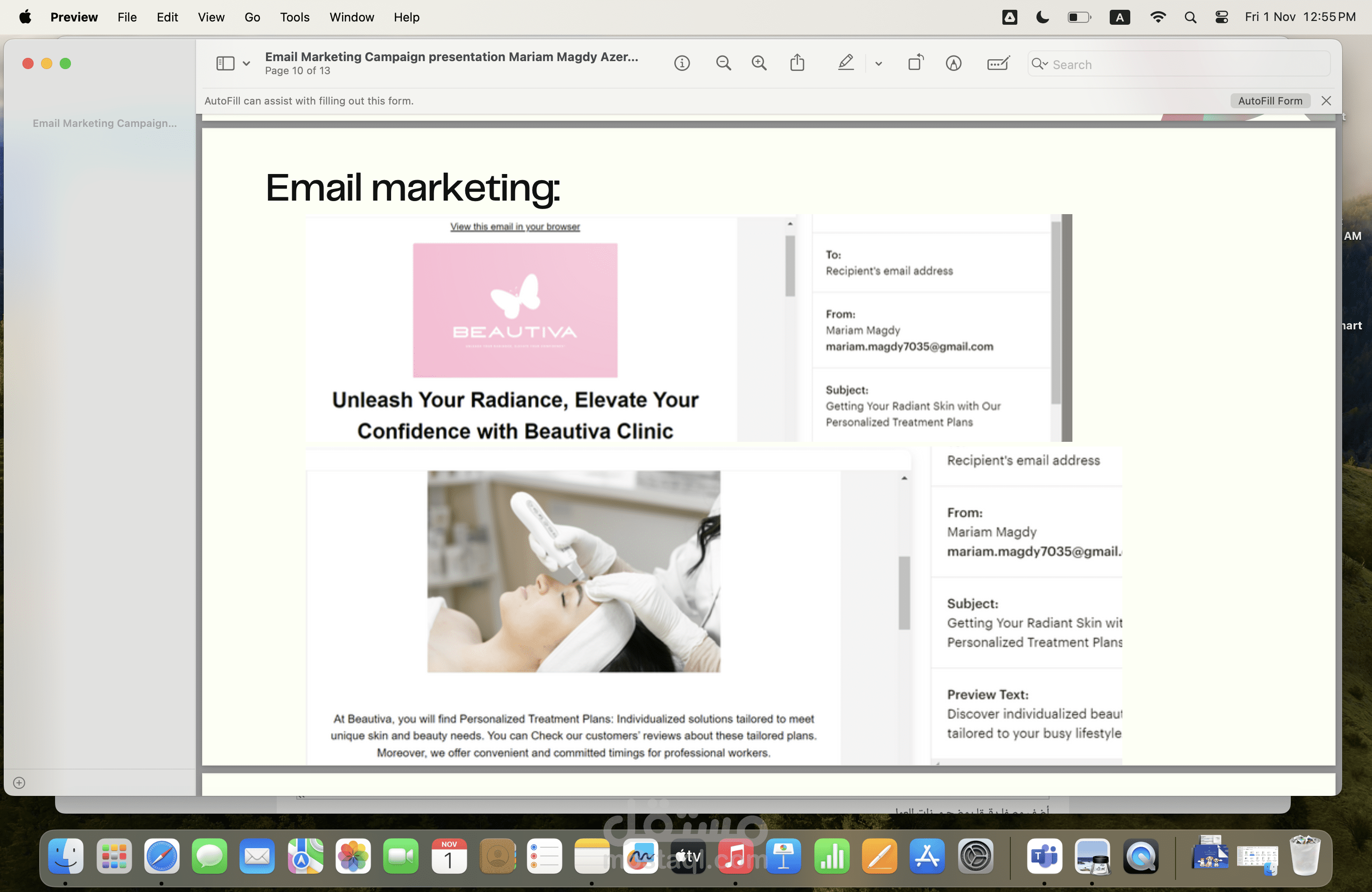
Task: Open Maps from the Dock
Action: pos(305,856)
